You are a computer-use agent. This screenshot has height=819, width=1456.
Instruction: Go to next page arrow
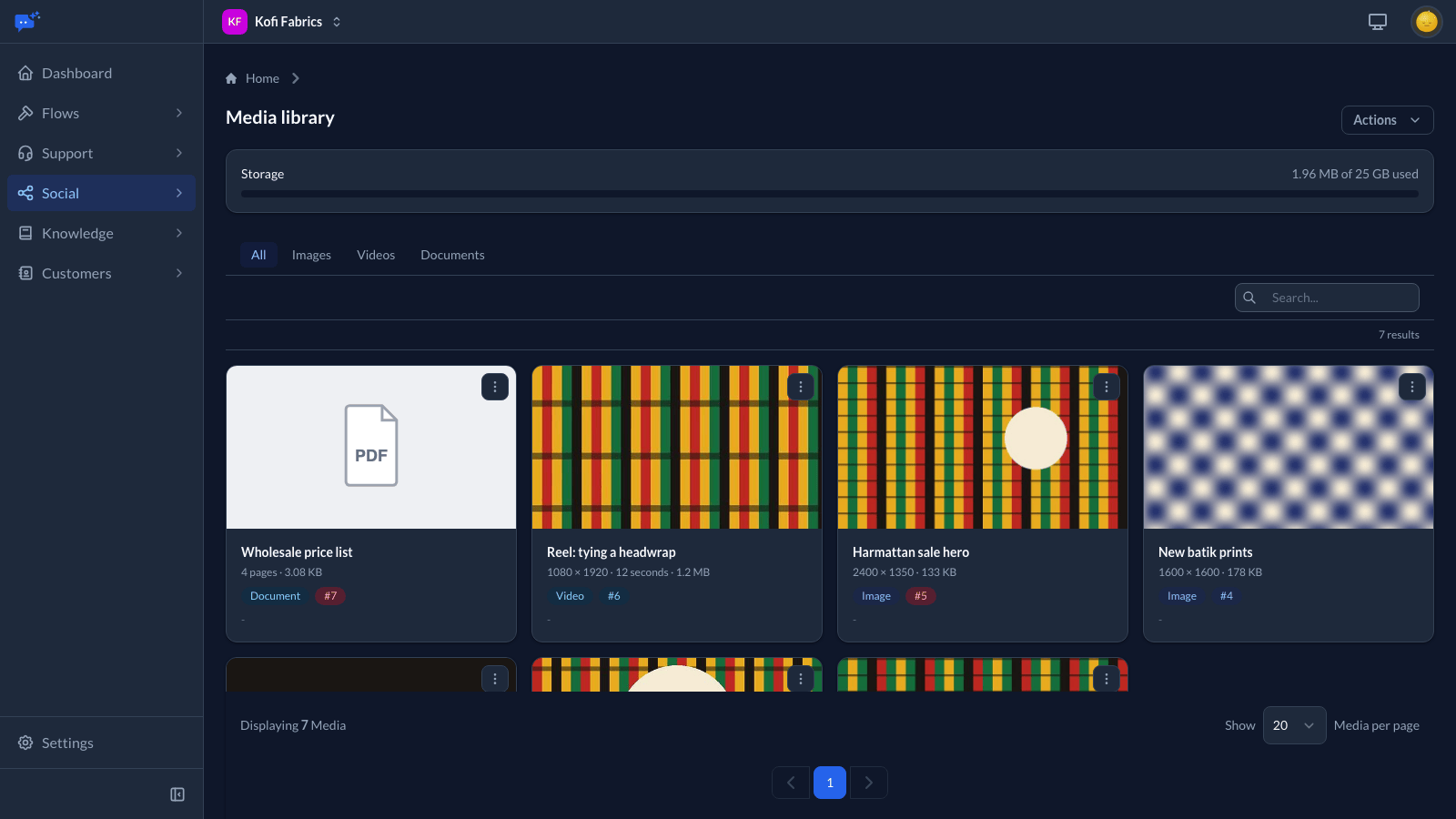click(869, 783)
